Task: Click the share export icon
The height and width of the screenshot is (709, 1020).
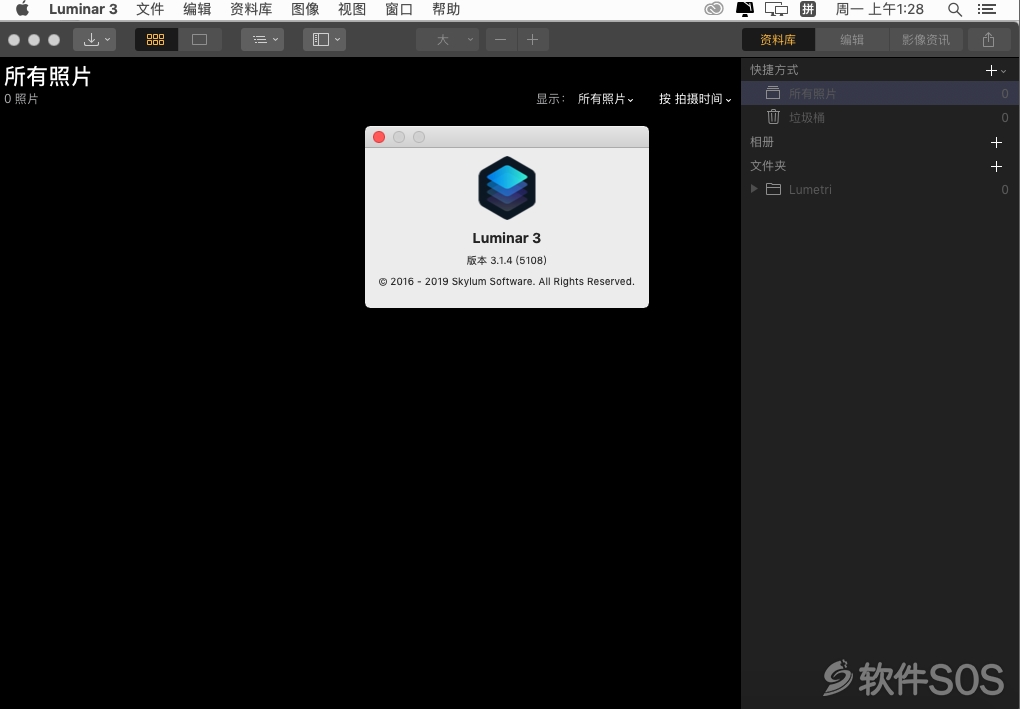Action: pos(988,40)
